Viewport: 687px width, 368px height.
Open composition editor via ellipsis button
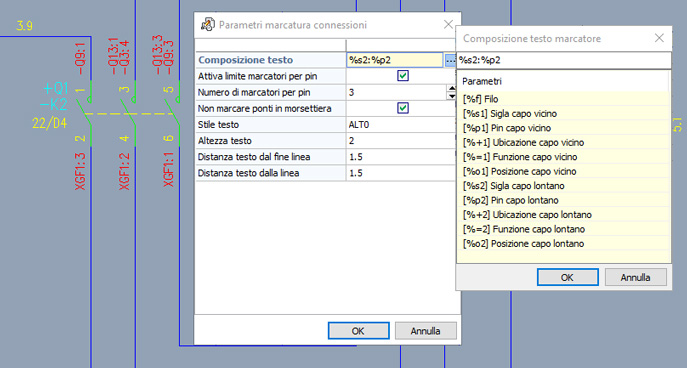[x=450, y=60]
